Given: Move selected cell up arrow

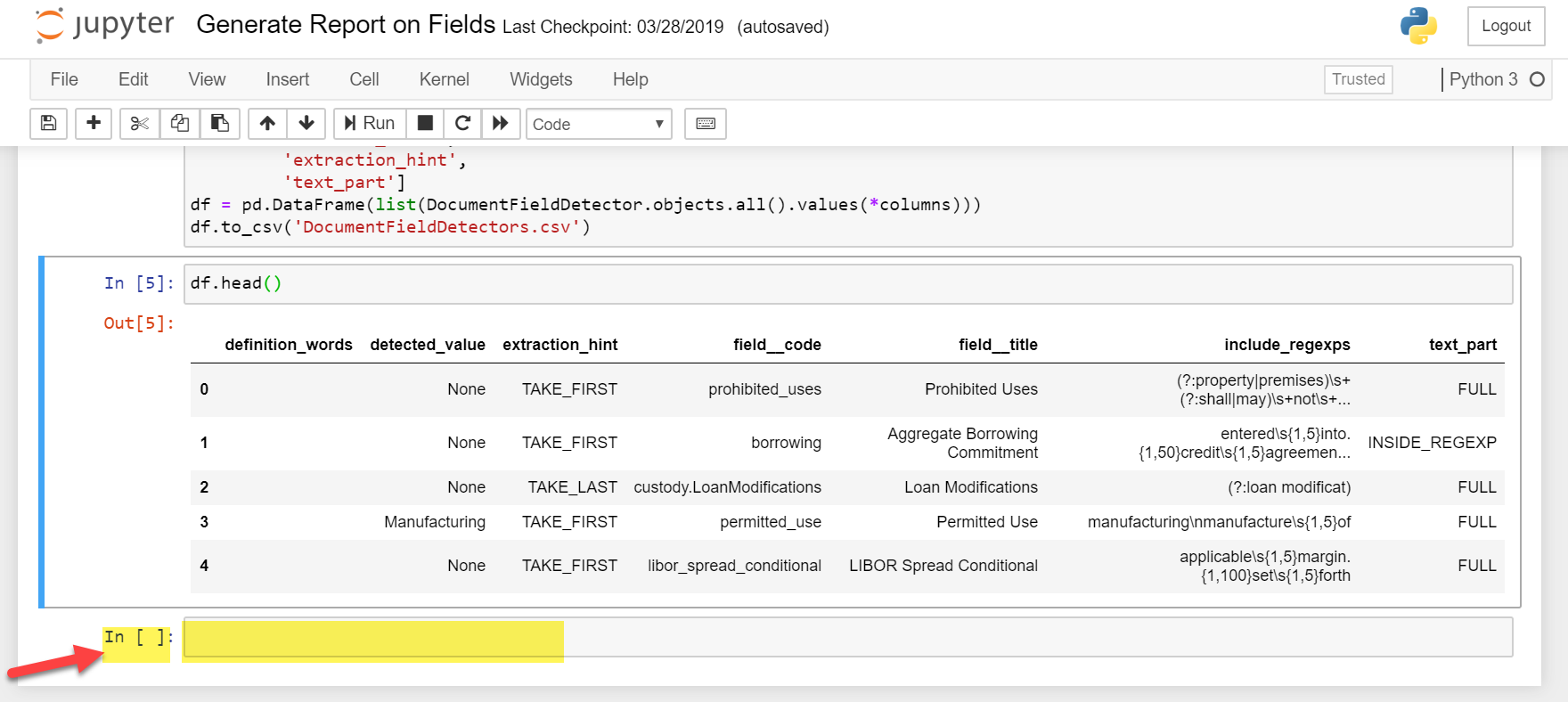Looking at the screenshot, I should click(x=267, y=123).
